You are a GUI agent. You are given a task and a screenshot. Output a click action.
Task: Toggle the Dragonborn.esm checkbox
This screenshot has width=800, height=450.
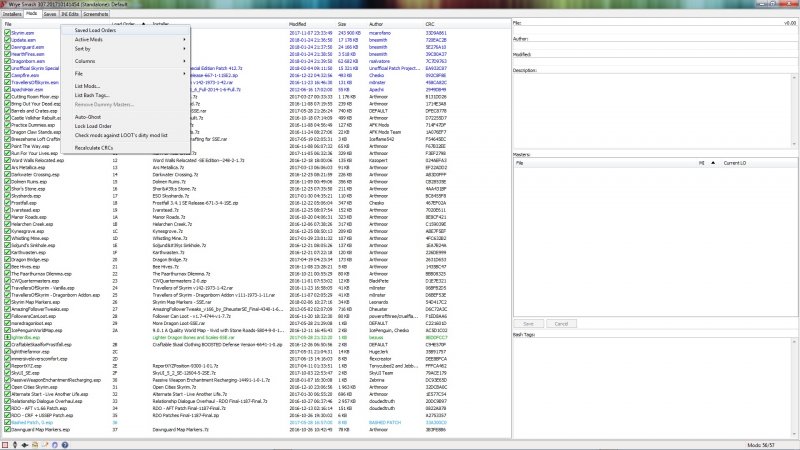pyautogui.click(x=7, y=61)
